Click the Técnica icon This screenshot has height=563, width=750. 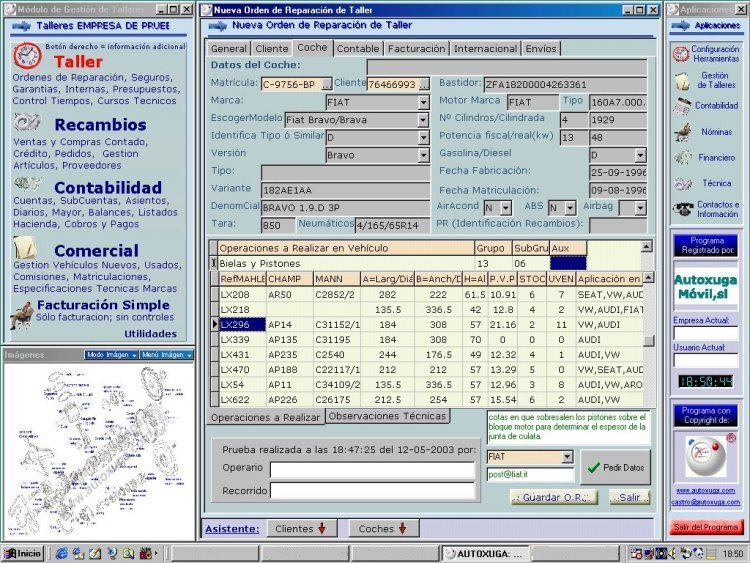pos(683,183)
